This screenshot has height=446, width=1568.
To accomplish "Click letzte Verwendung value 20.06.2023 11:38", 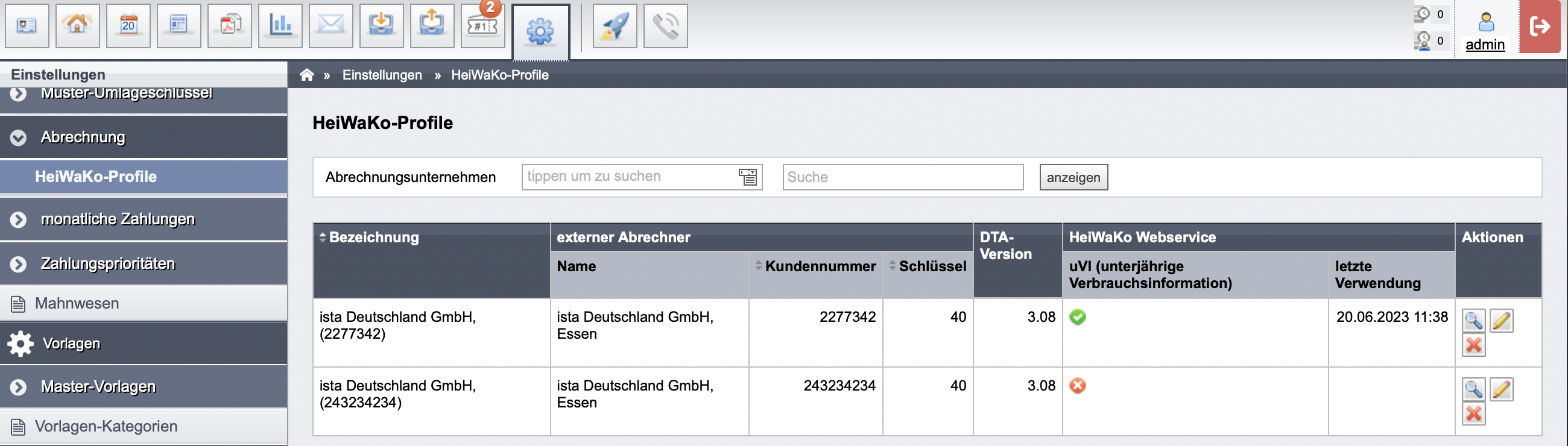I will coord(1391,317).
